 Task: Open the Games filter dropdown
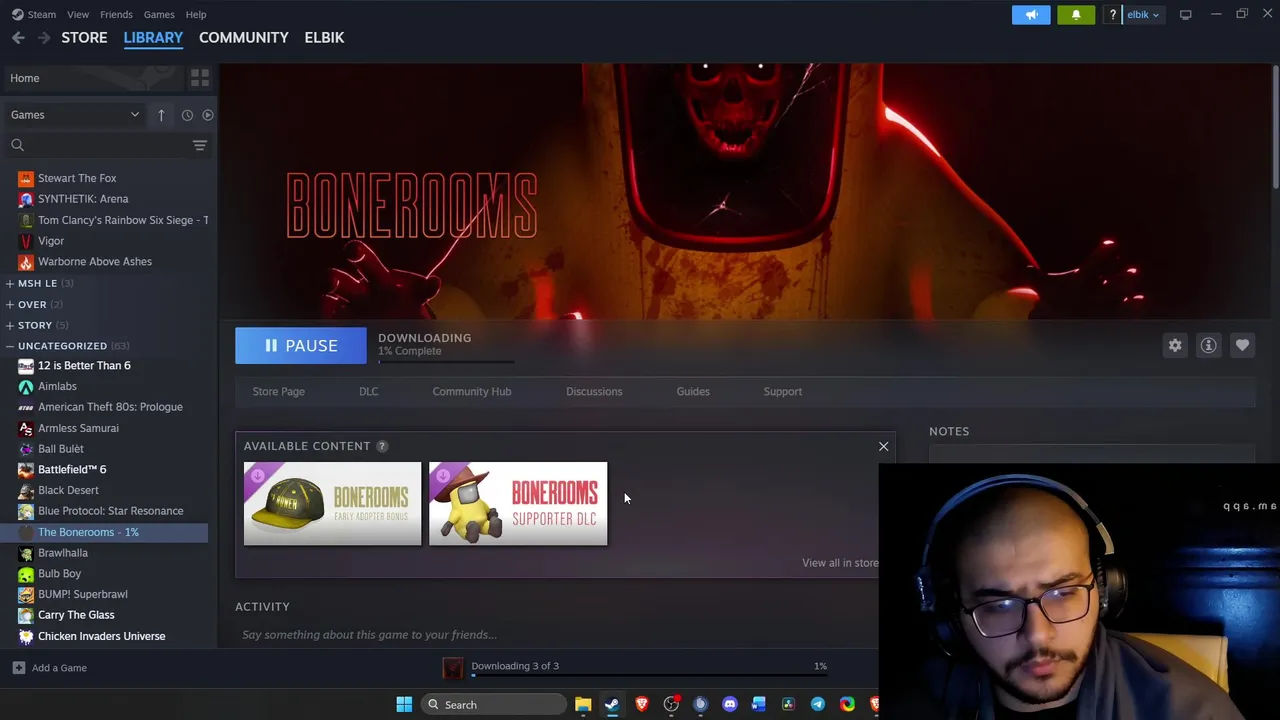(x=75, y=115)
